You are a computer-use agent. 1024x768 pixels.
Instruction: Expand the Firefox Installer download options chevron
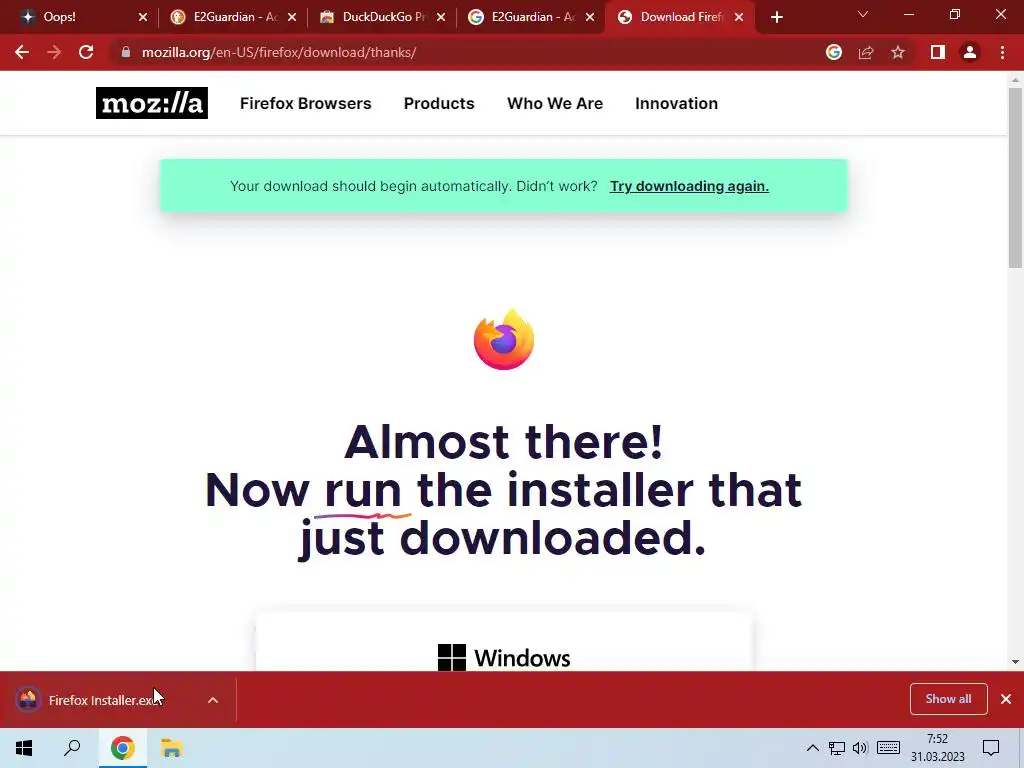pyautogui.click(x=213, y=700)
